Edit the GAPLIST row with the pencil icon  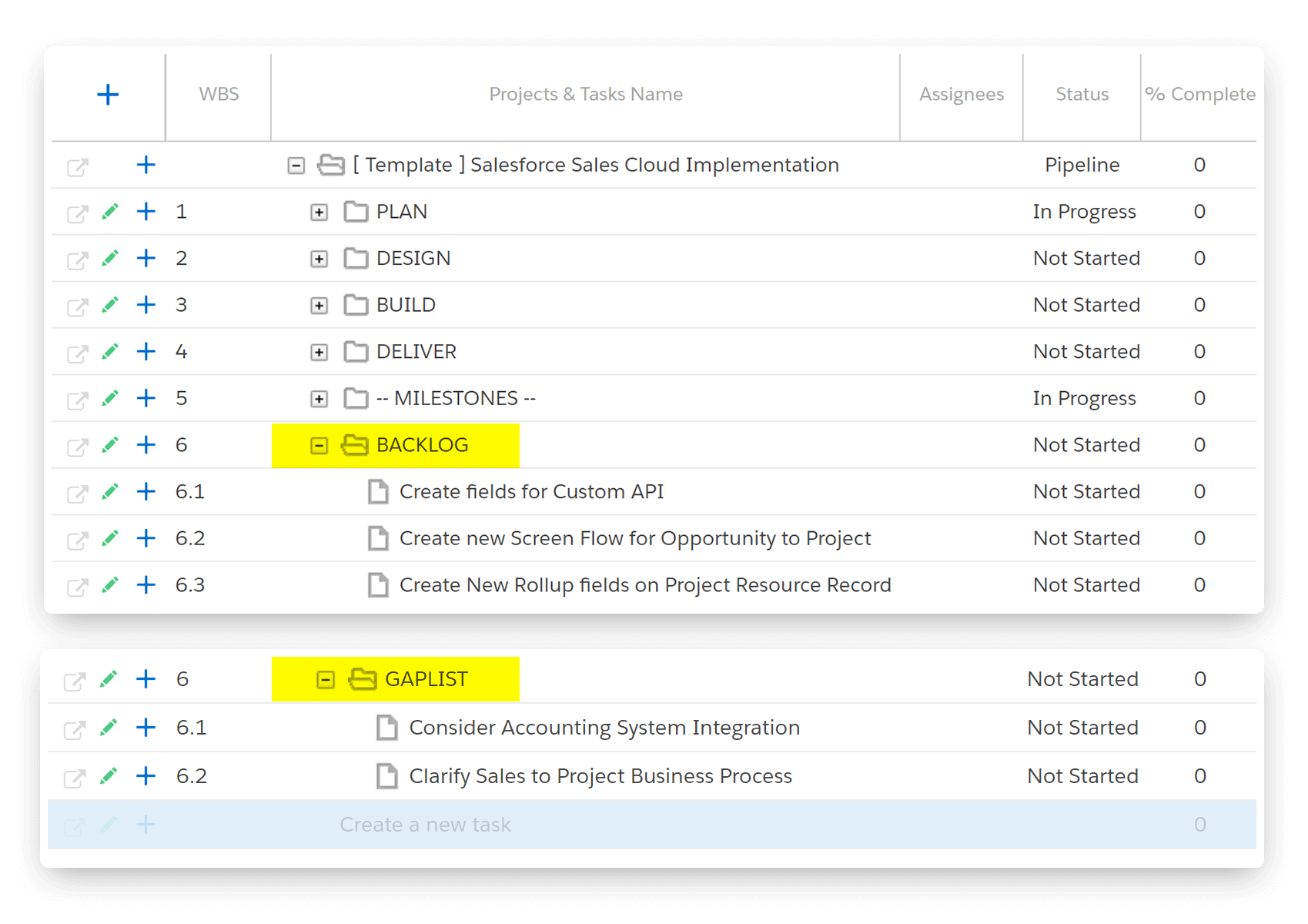[109, 680]
